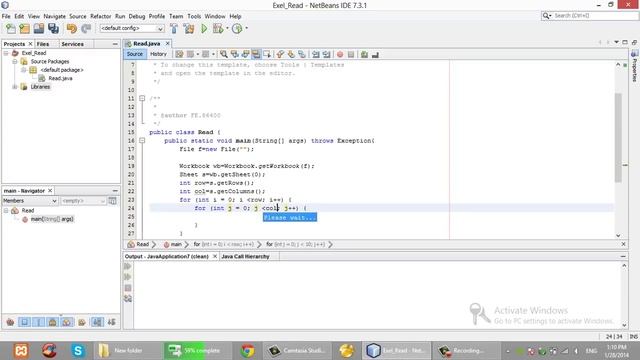This screenshot has height=360, width=640.
Task: Select Read.java in the Projects tree
Action: [60, 78]
